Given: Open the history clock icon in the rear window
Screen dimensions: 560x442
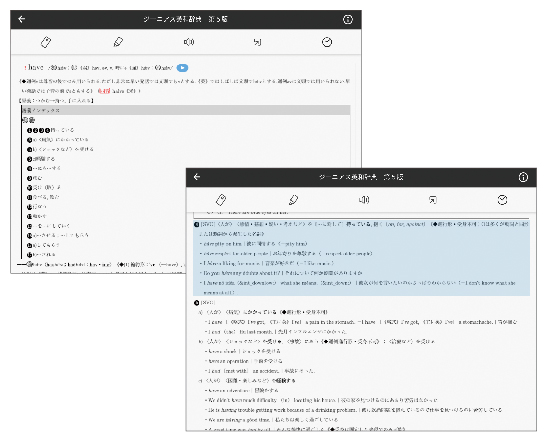Looking at the screenshot, I should click(327, 42).
